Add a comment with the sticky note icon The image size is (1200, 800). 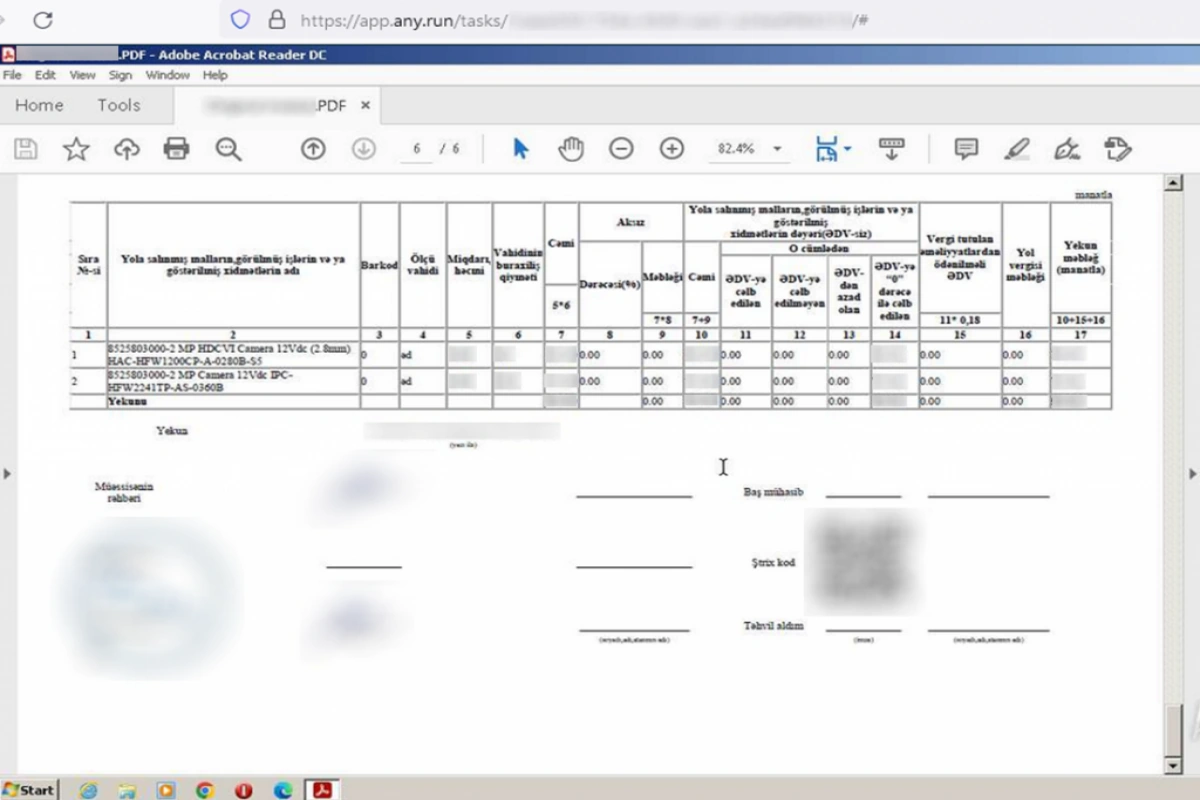coord(966,149)
